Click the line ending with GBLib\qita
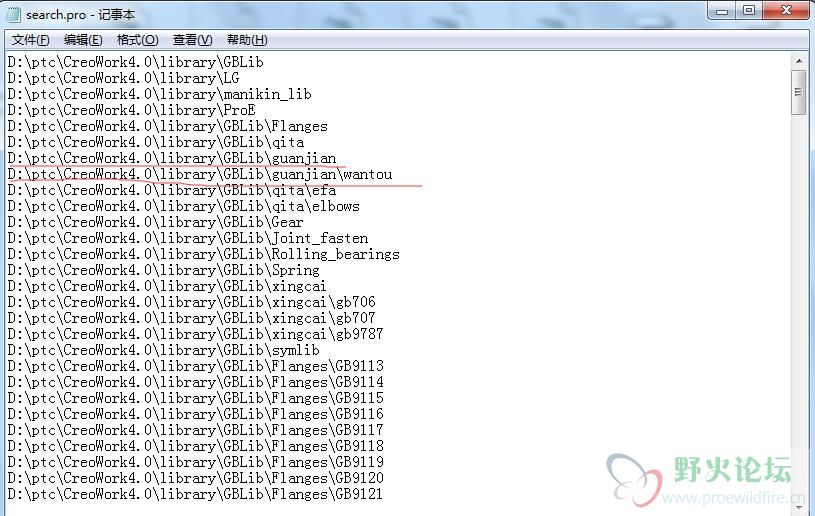 (155, 142)
